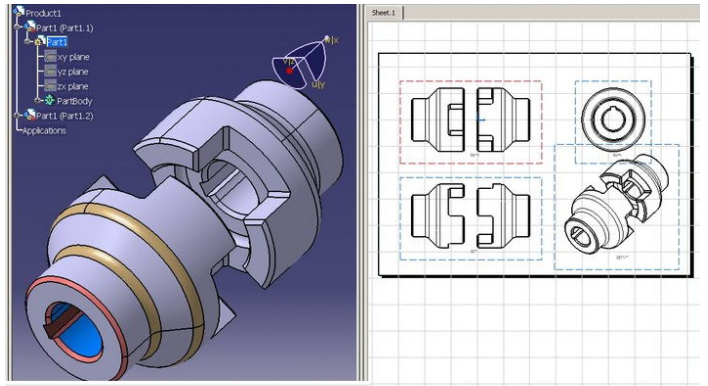
Task: Click the selected Part1 document icon
Action: 41,42
